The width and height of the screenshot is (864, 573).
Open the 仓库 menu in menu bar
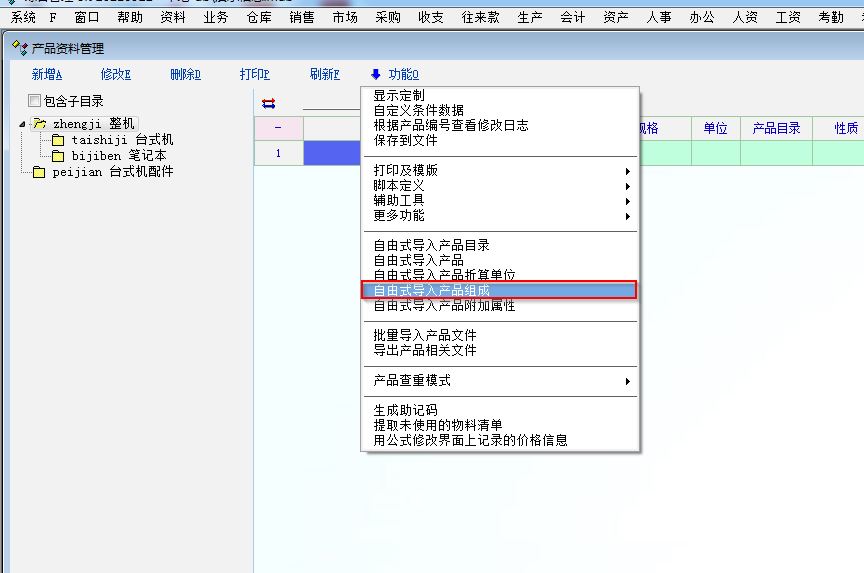point(258,17)
